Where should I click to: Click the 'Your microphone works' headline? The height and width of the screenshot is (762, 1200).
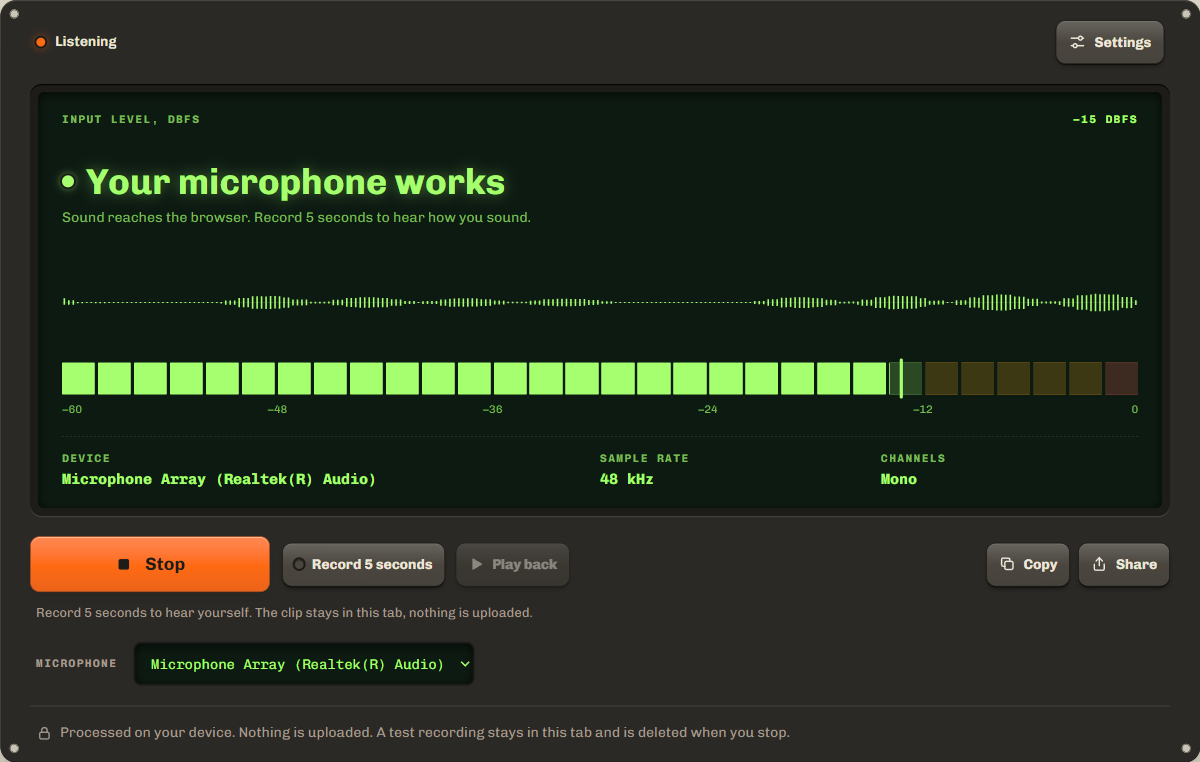(x=295, y=182)
